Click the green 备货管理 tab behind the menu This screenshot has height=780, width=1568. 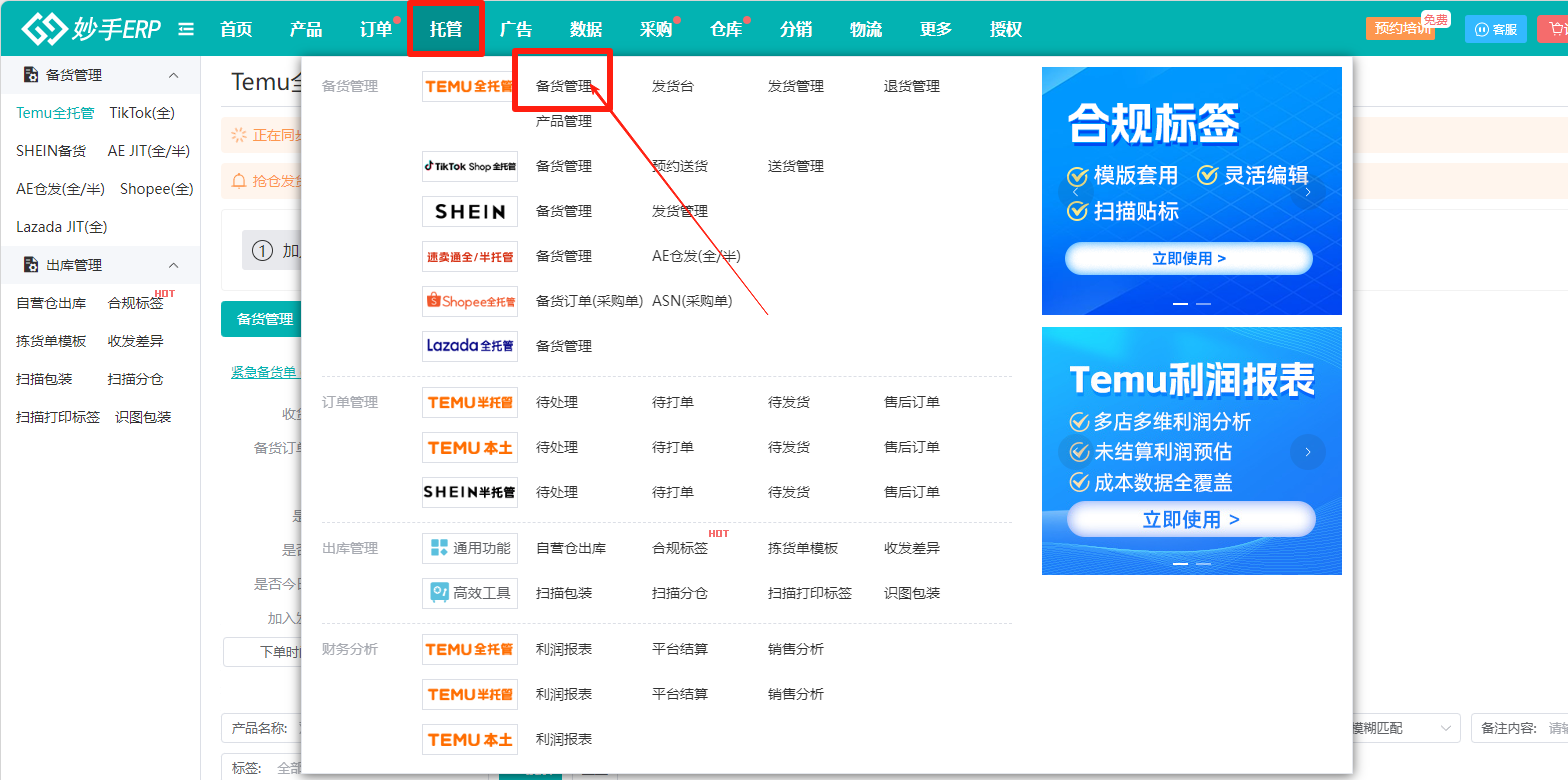[x=261, y=319]
